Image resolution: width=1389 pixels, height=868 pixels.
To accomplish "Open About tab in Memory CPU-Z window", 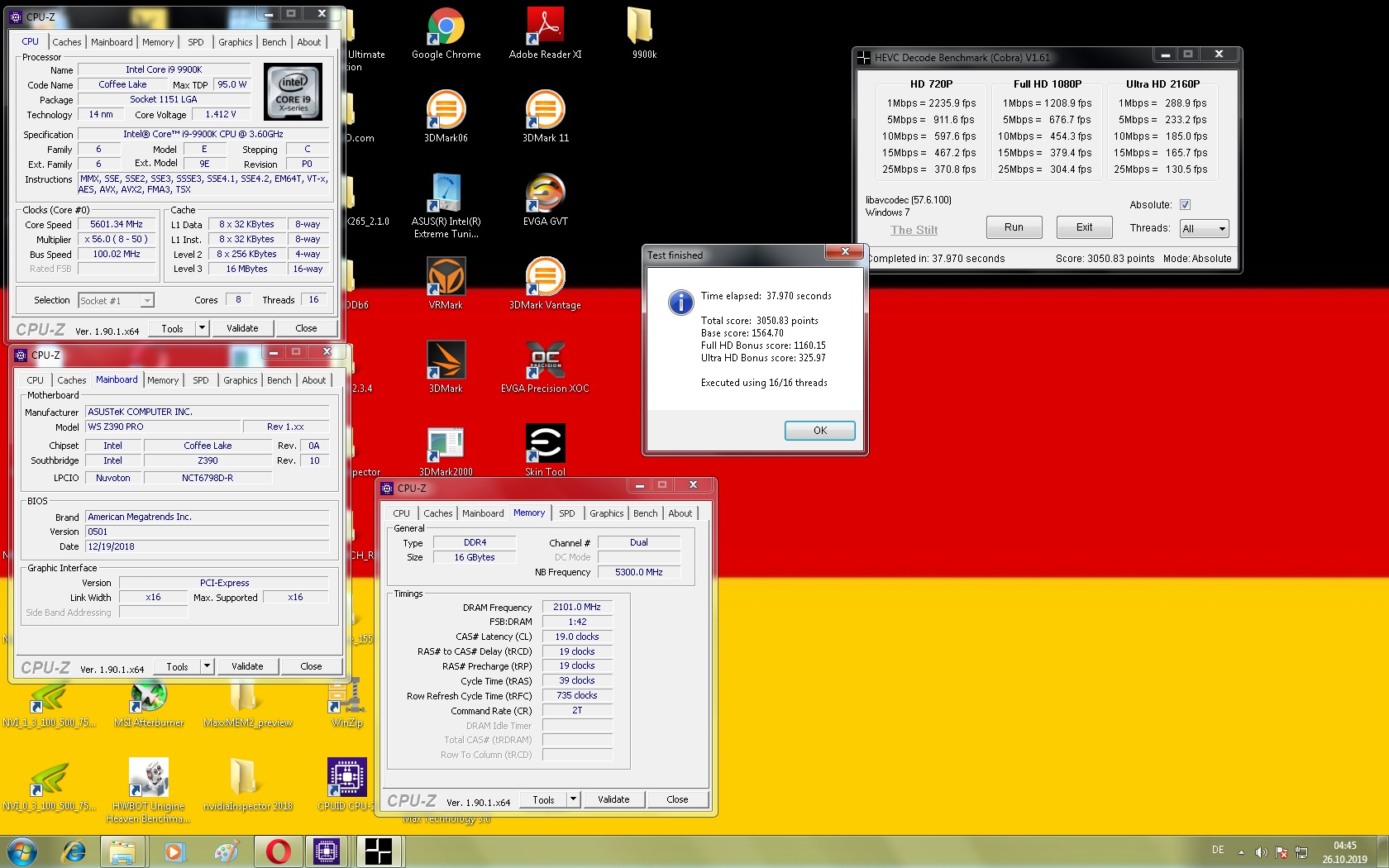I will pos(680,513).
